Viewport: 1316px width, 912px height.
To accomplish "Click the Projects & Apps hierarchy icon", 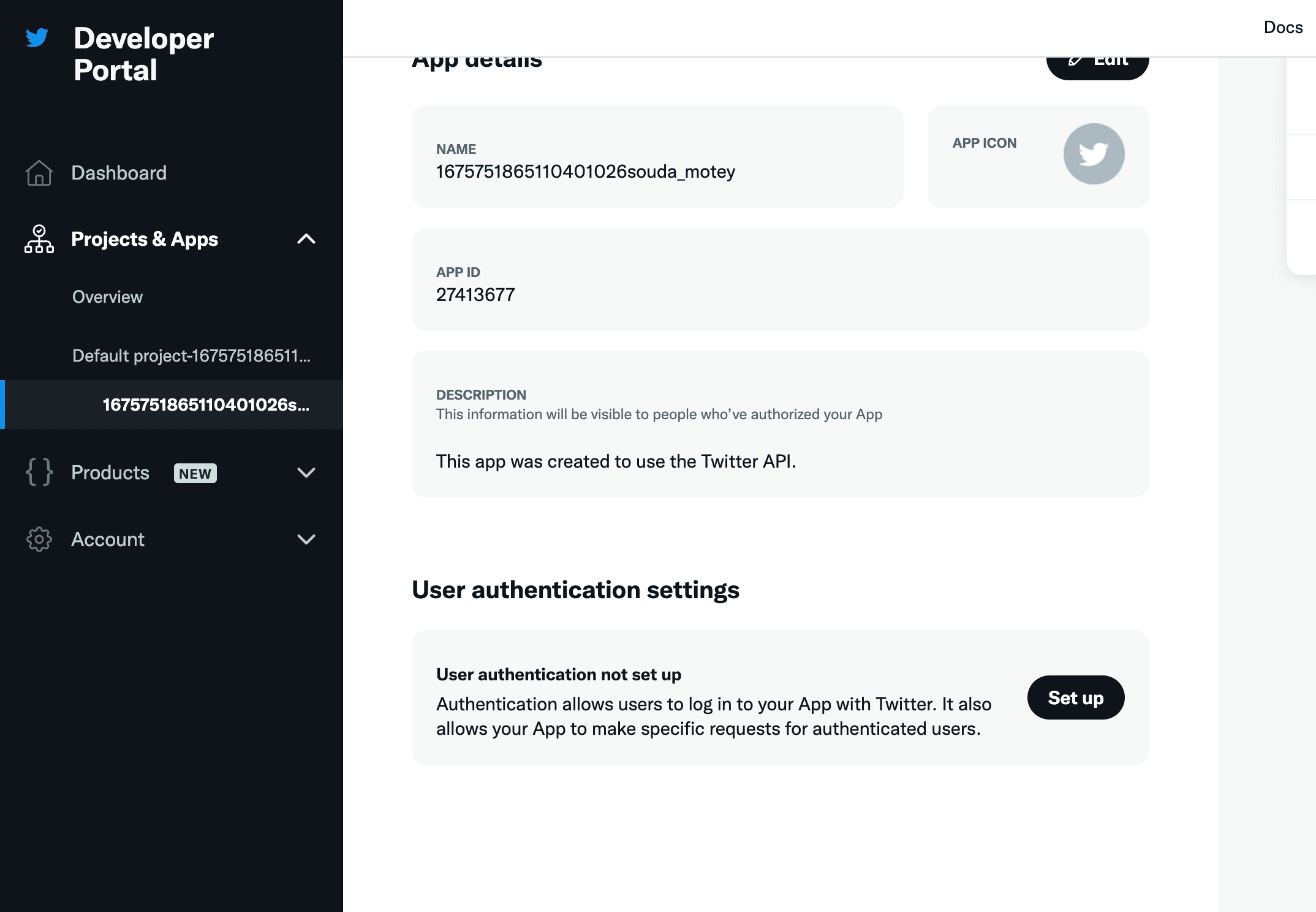I will coord(39,239).
